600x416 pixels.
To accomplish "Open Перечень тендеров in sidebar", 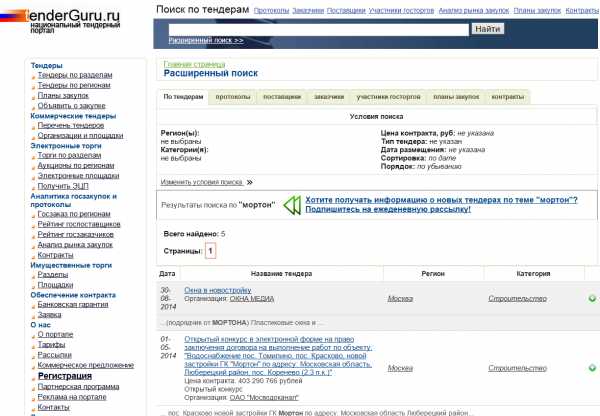I will click(71, 126).
